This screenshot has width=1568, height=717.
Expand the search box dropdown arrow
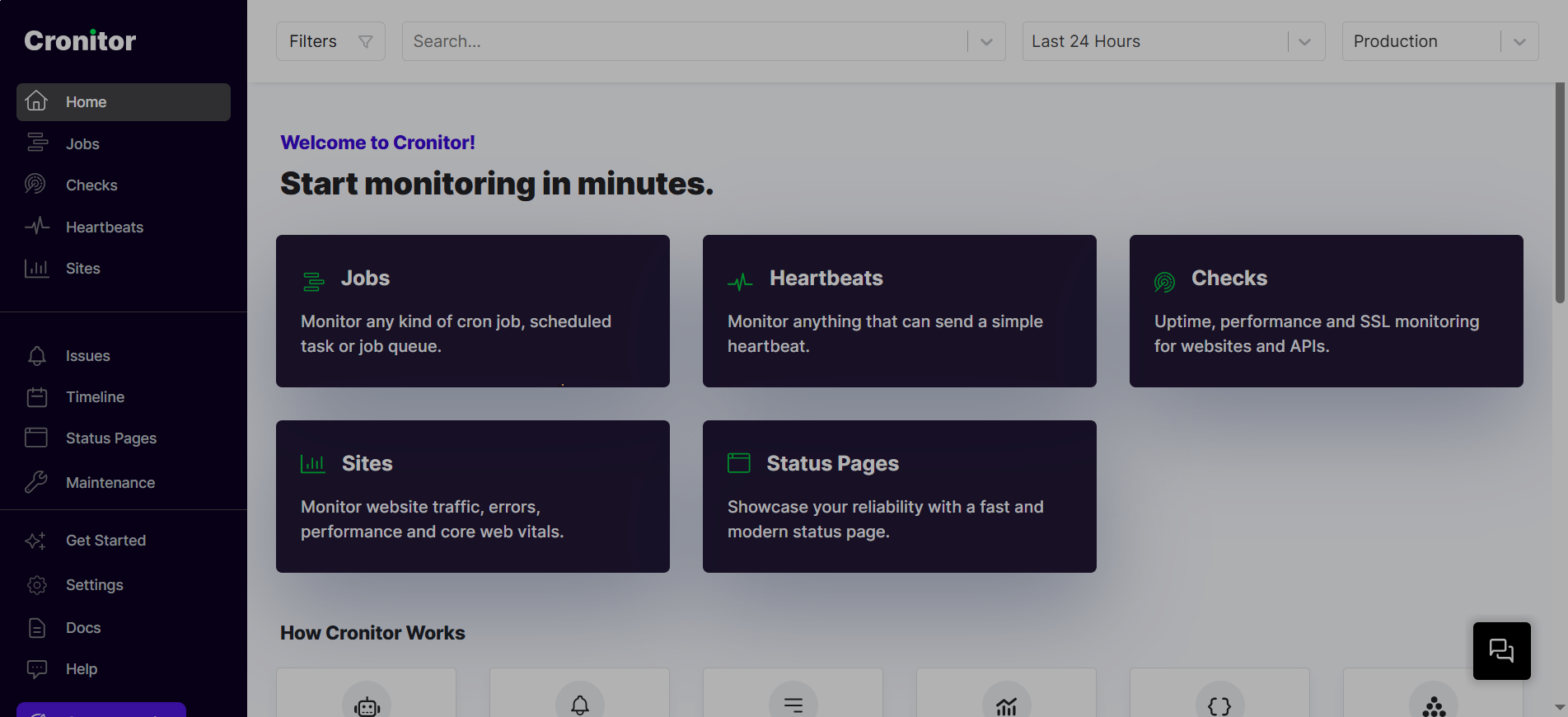(986, 41)
